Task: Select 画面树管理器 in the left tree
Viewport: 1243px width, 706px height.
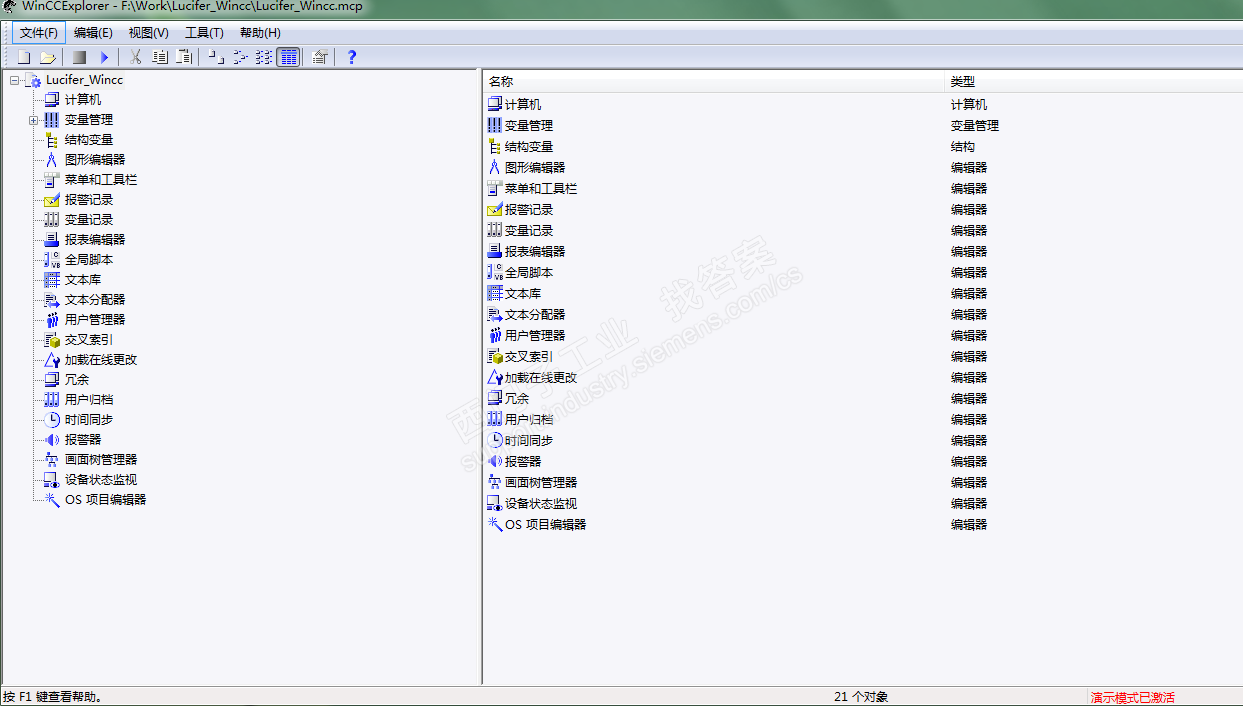Action: [x=101, y=460]
